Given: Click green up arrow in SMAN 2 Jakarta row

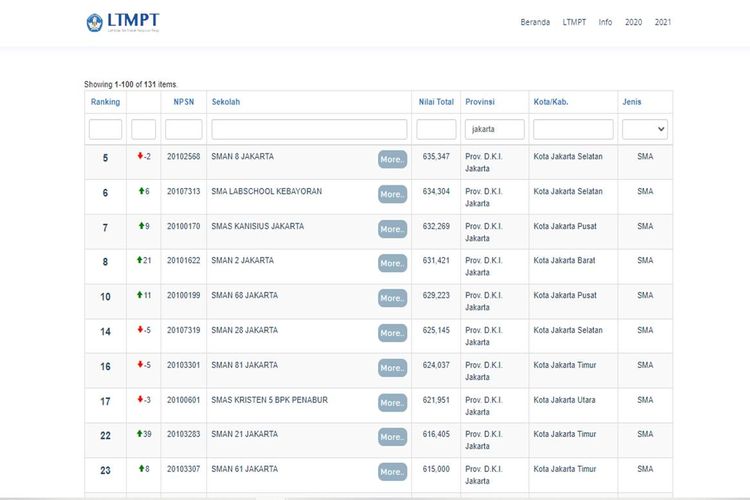Looking at the screenshot, I should tap(140, 260).
